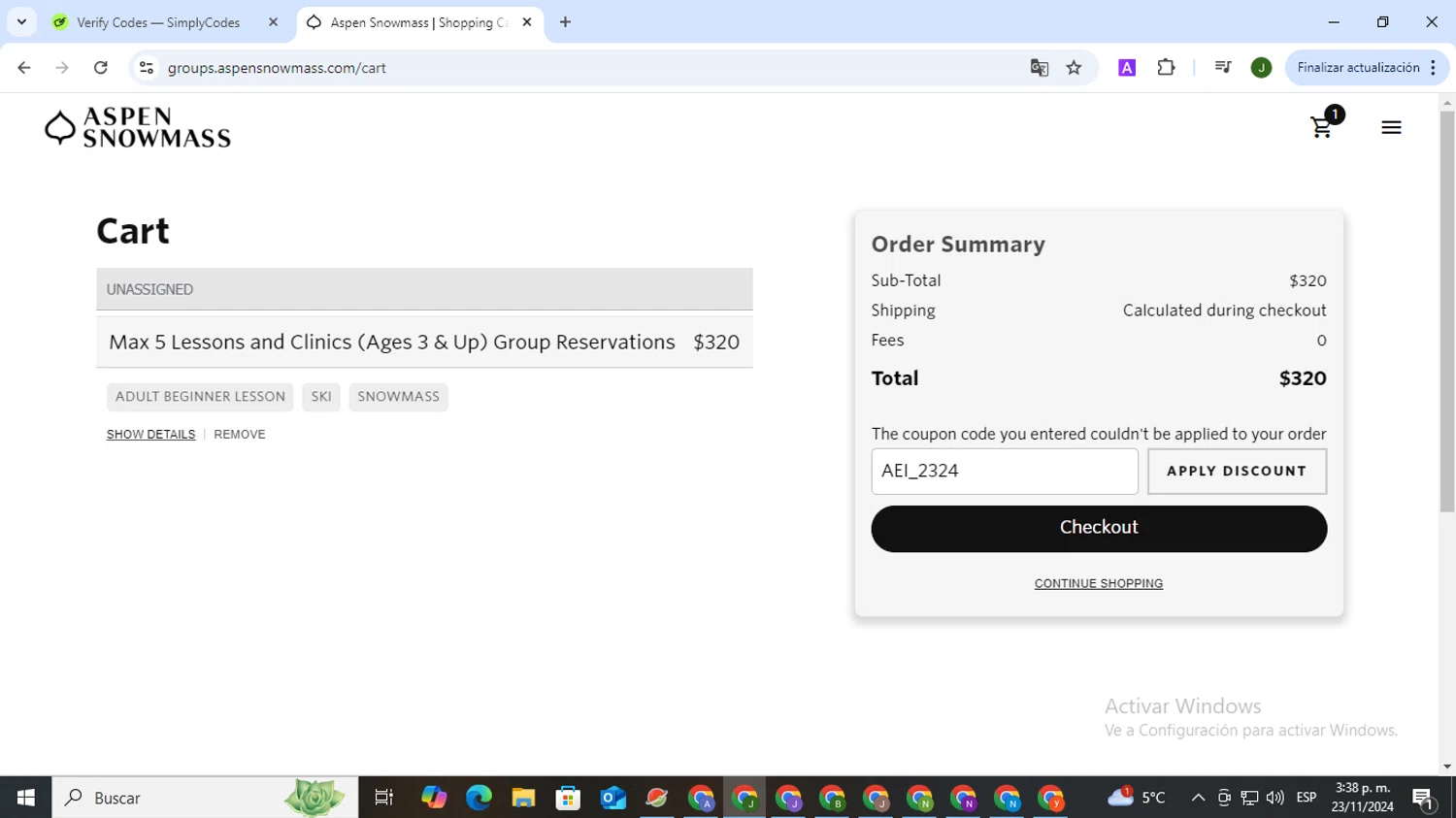The image size is (1456, 818).
Task: Open the hamburger menu on Aspen Snowmass
Action: point(1391,128)
